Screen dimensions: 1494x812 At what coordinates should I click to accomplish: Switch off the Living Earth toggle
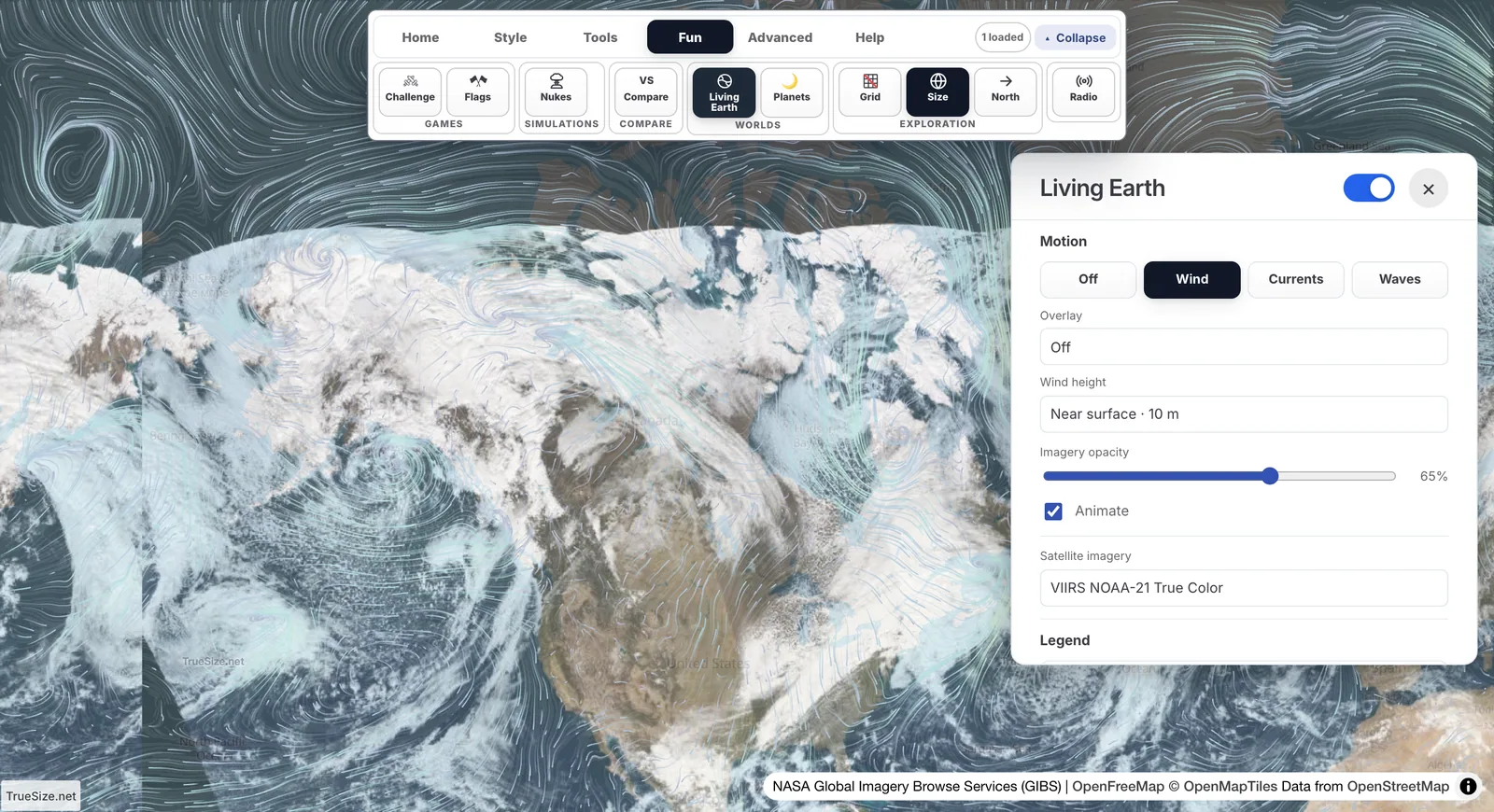(x=1369, y=188)
